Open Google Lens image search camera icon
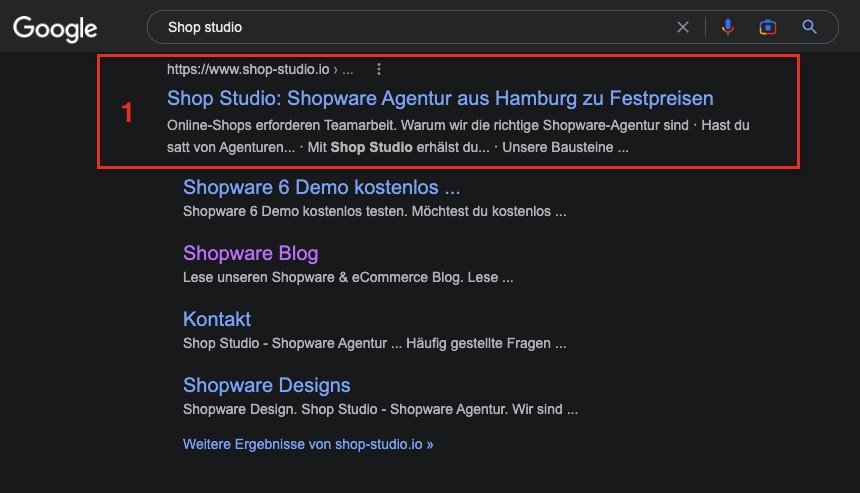860x493 pixels. click(767, 28)
